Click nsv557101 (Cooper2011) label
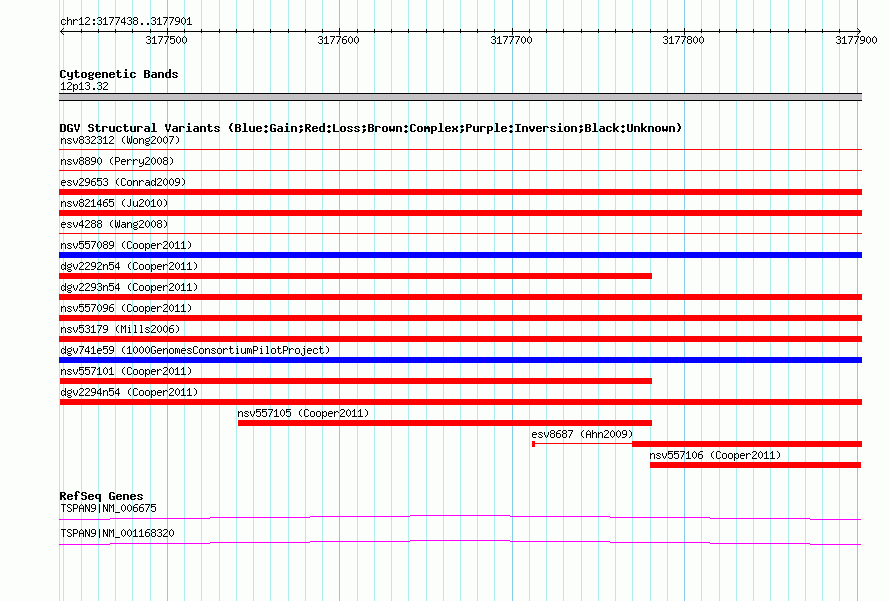This screenshot has width=890, height=601. [x=126, y=371]
